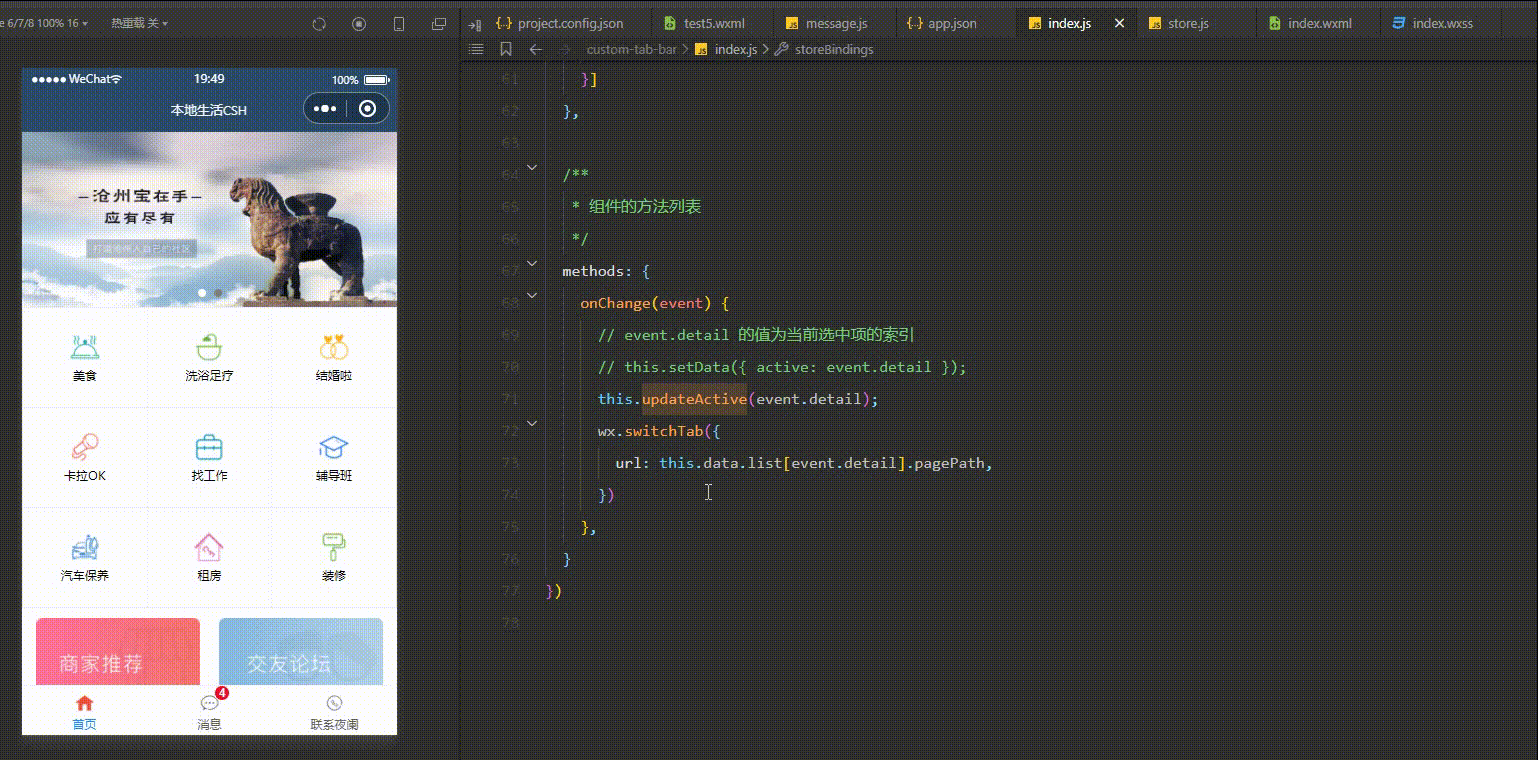Viewport: 1538px width, 760px height.
Task: Click the detach simulator window icon
Action: click(x=439, y=23)
